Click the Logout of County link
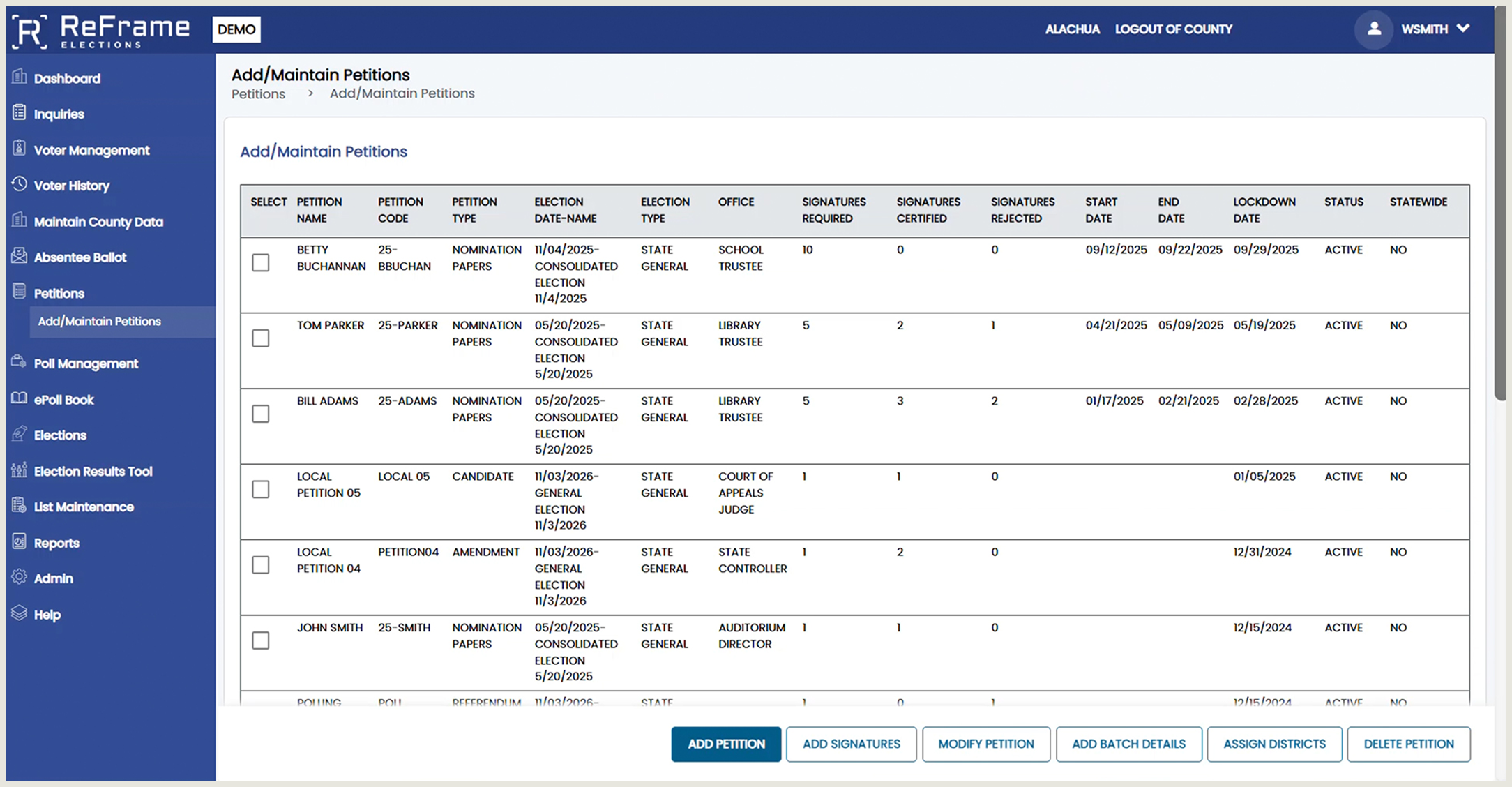This screenshot has height=787, width=1512. pos(1173,29)
